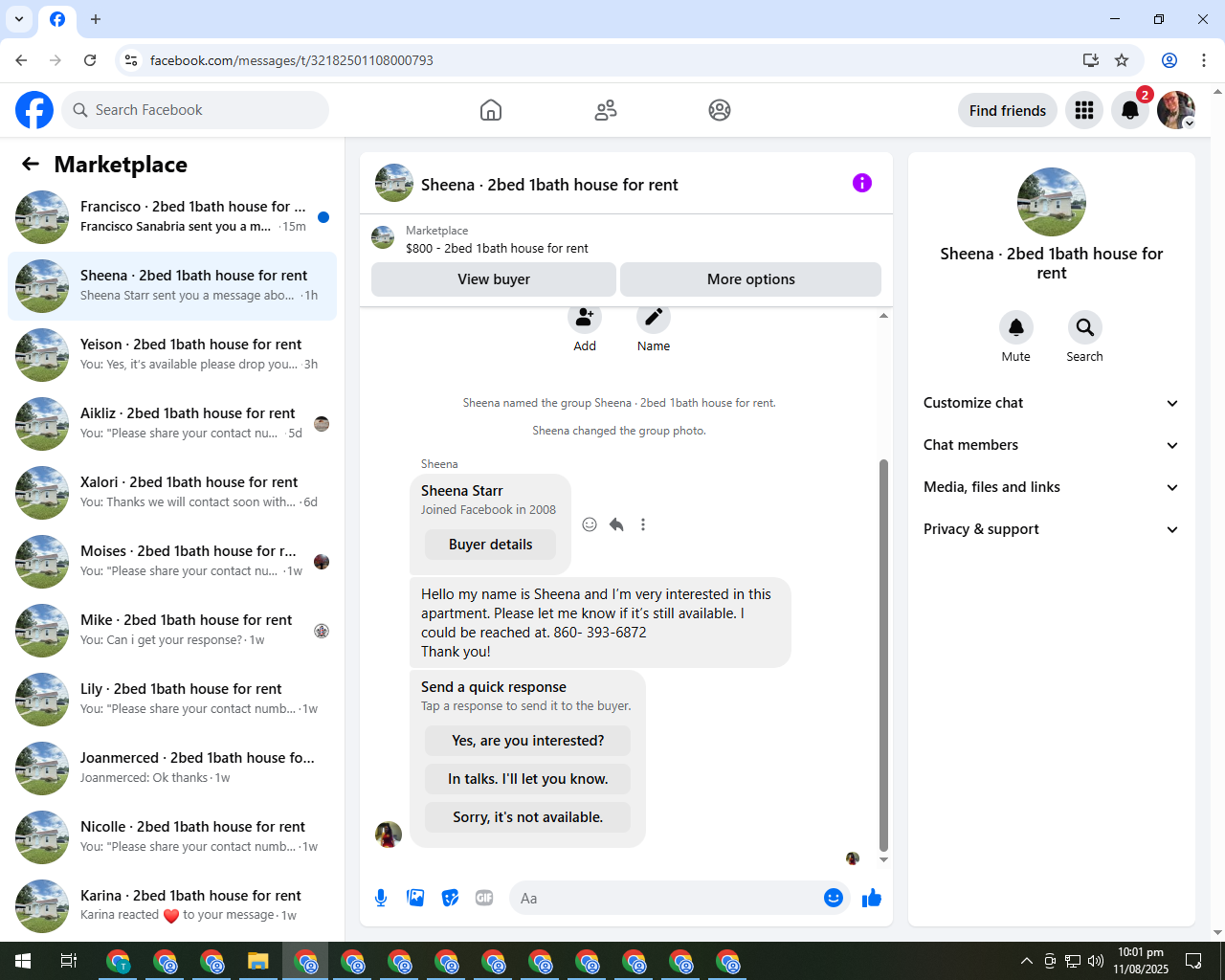Screen dimensions: 1225x980
Task: Click the house photo in right panel
Action: [x=1052, y=202]
